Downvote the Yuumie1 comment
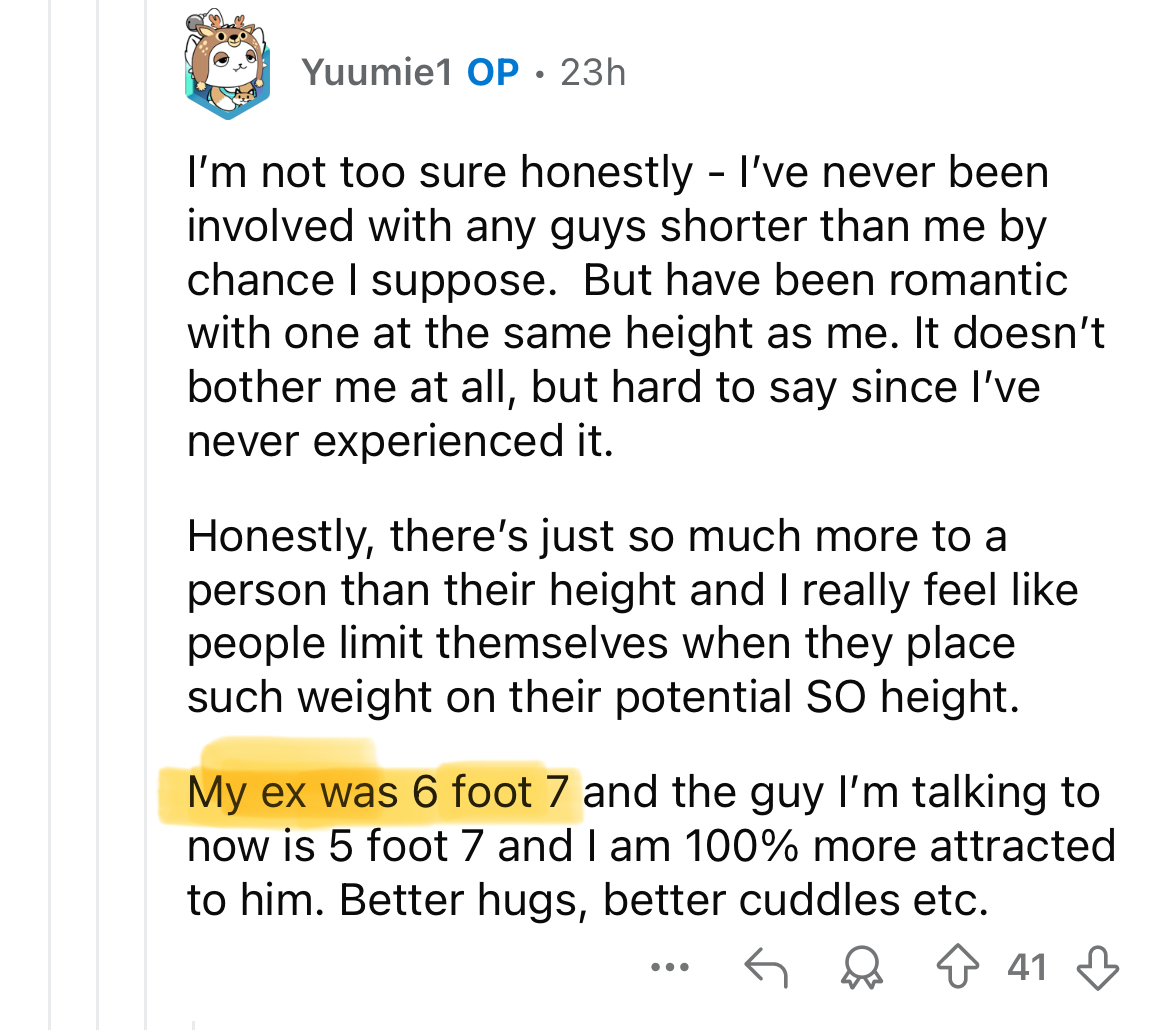This screenshot has height=1030, width=1170. [x=1096, y=968]
